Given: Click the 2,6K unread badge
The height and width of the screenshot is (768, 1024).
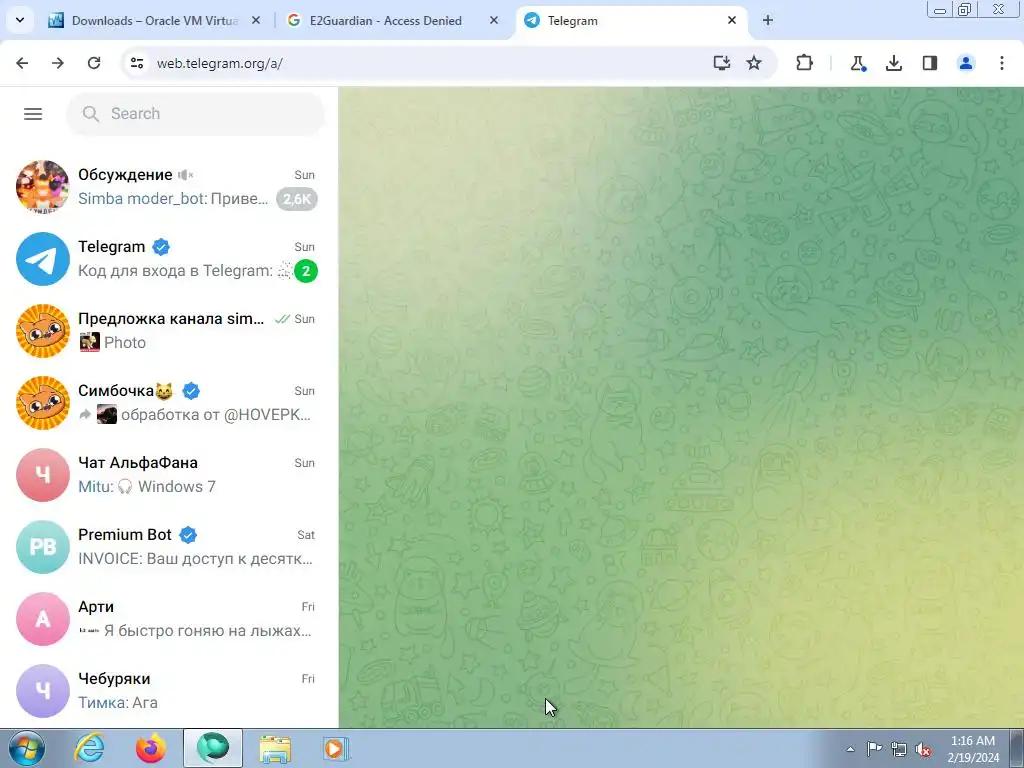Looking at the screenshot, I should (296, 199).
